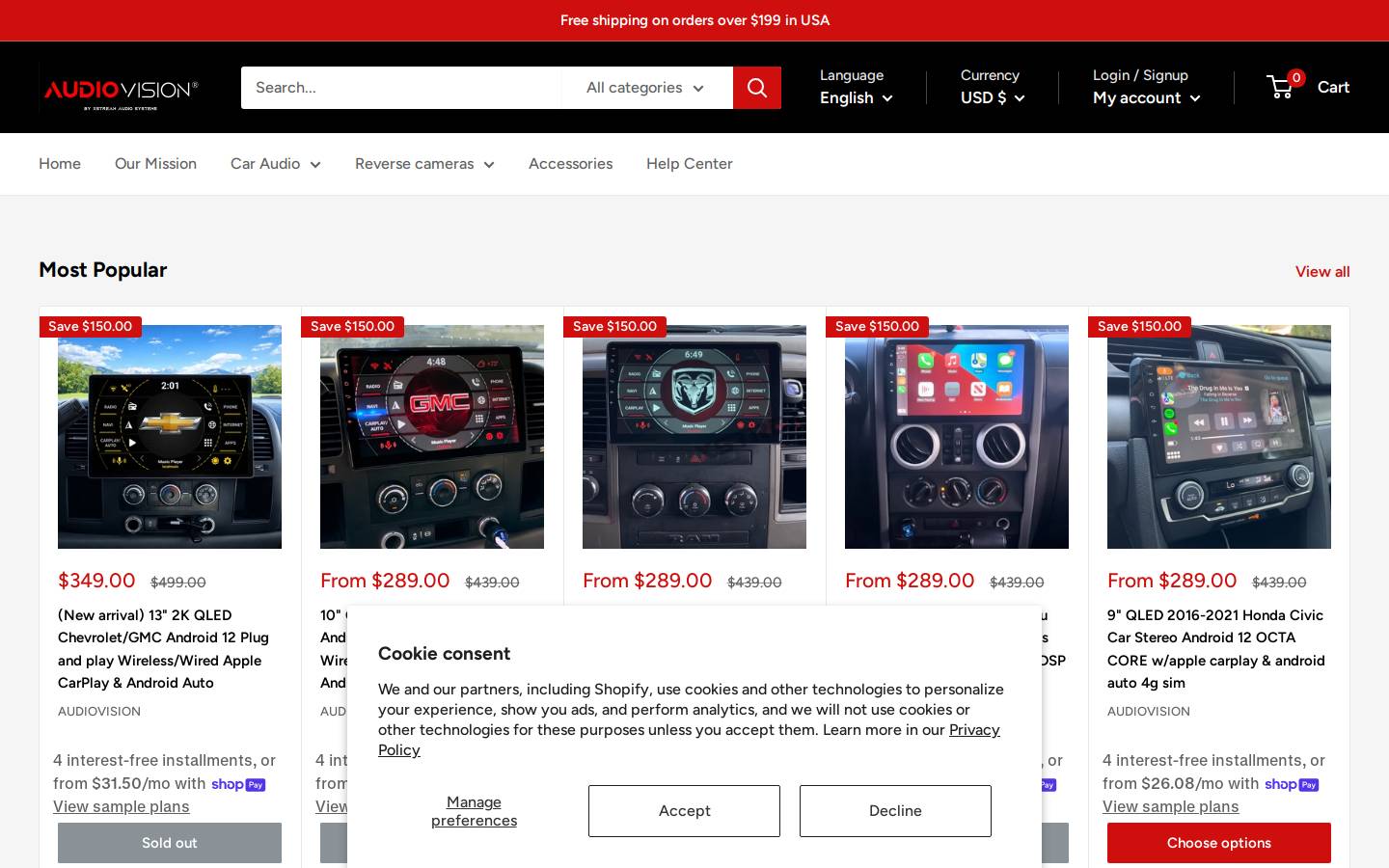This screenshot has height=868, width=1389.
Task: Open the English language selector
Action: pyautogui.click(x=857, y=97)
